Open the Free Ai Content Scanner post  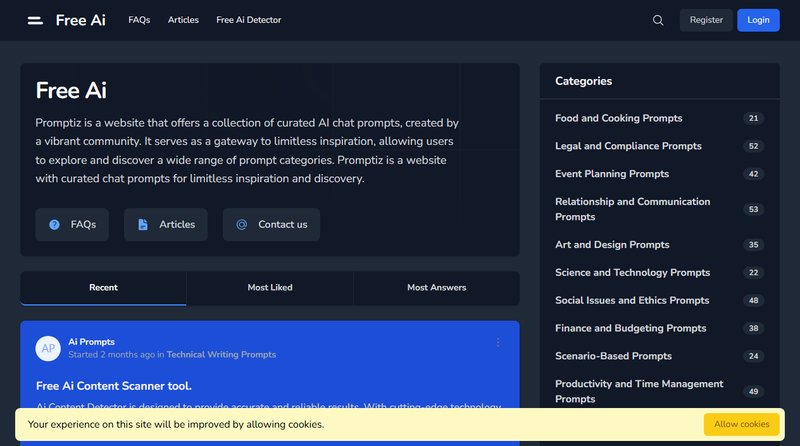pyautogui.click(x=113, y=386)
